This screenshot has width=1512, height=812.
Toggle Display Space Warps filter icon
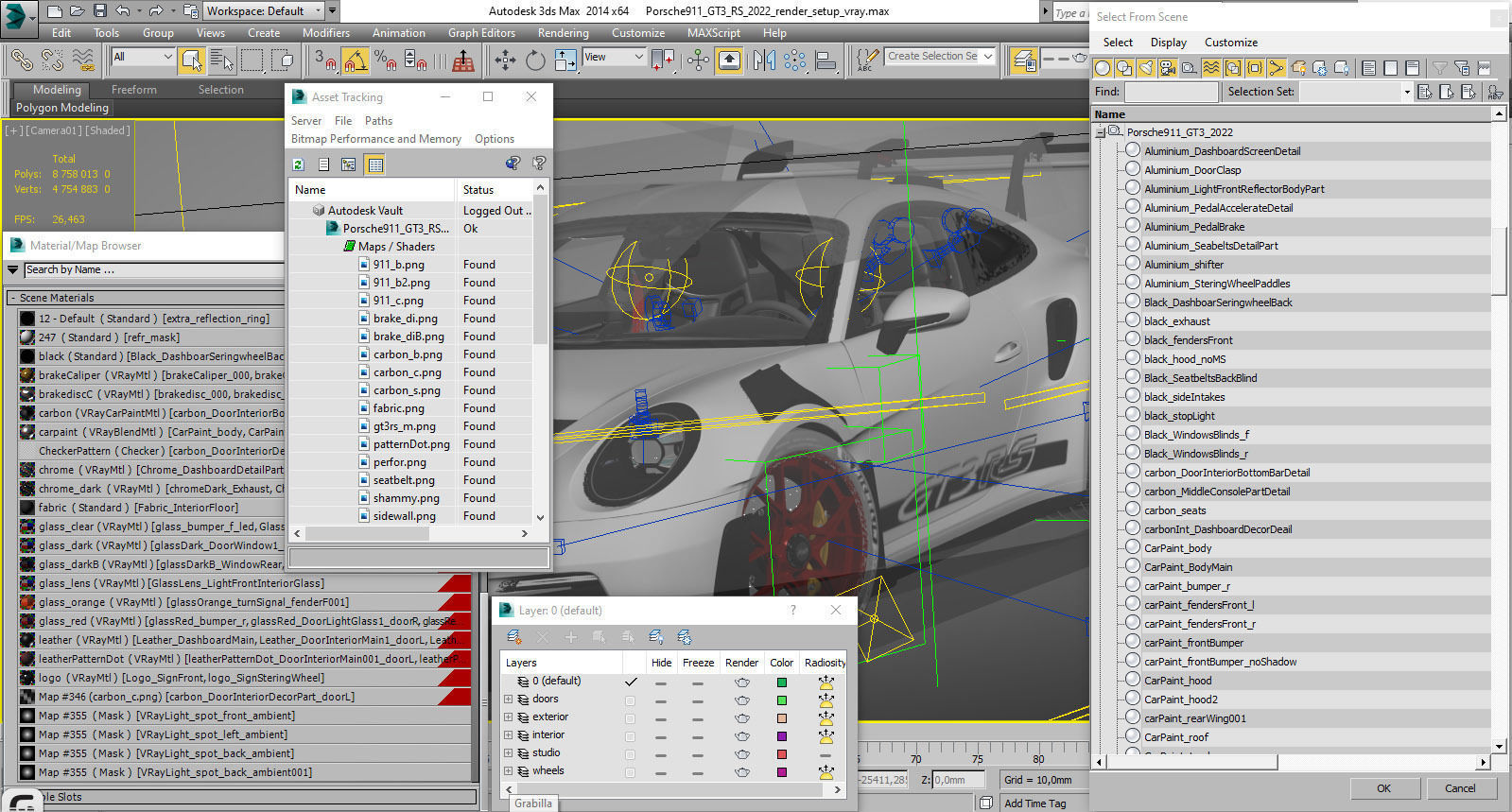tap(1211, 68)
